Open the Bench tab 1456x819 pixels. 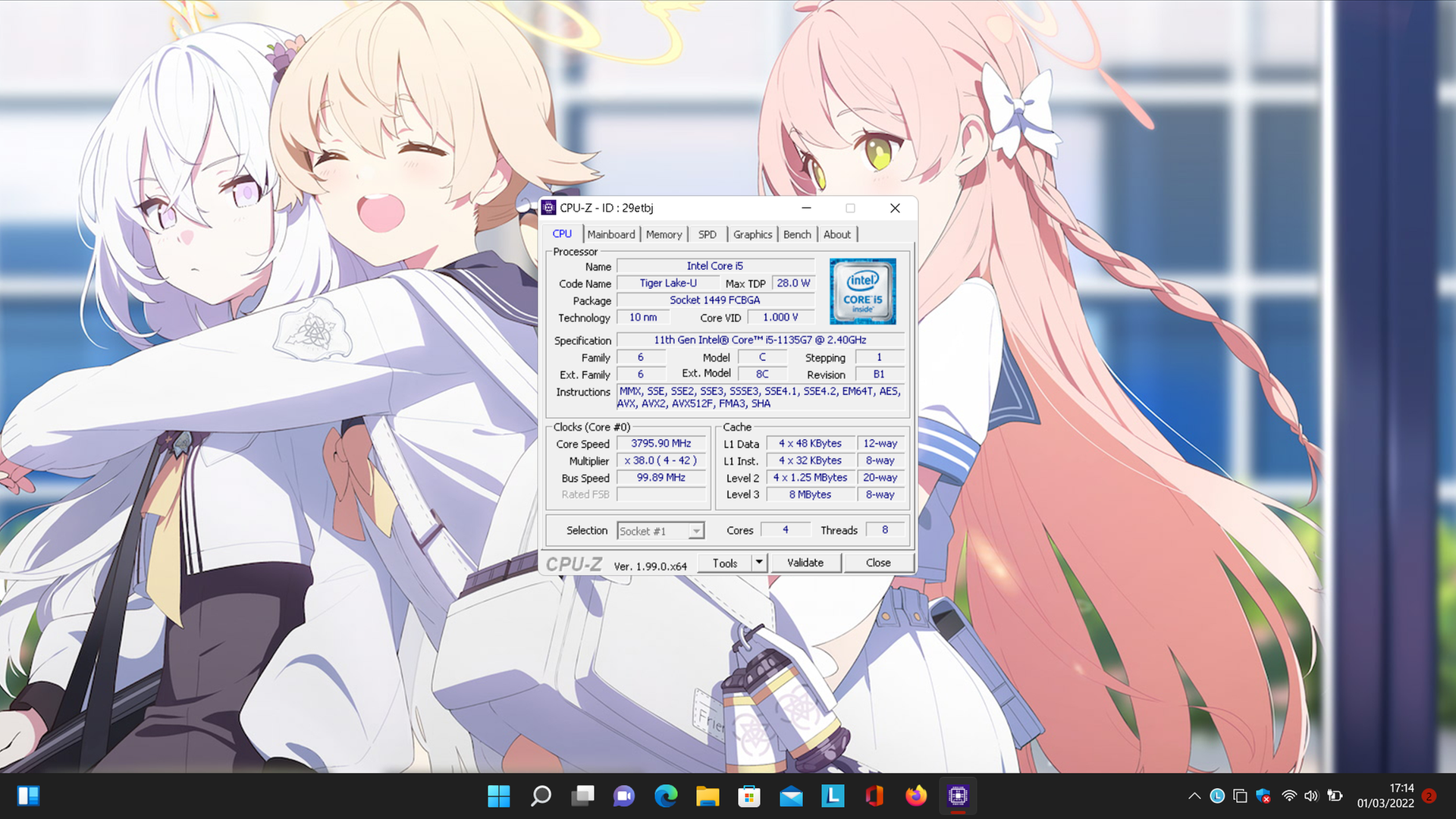point(797,234)
